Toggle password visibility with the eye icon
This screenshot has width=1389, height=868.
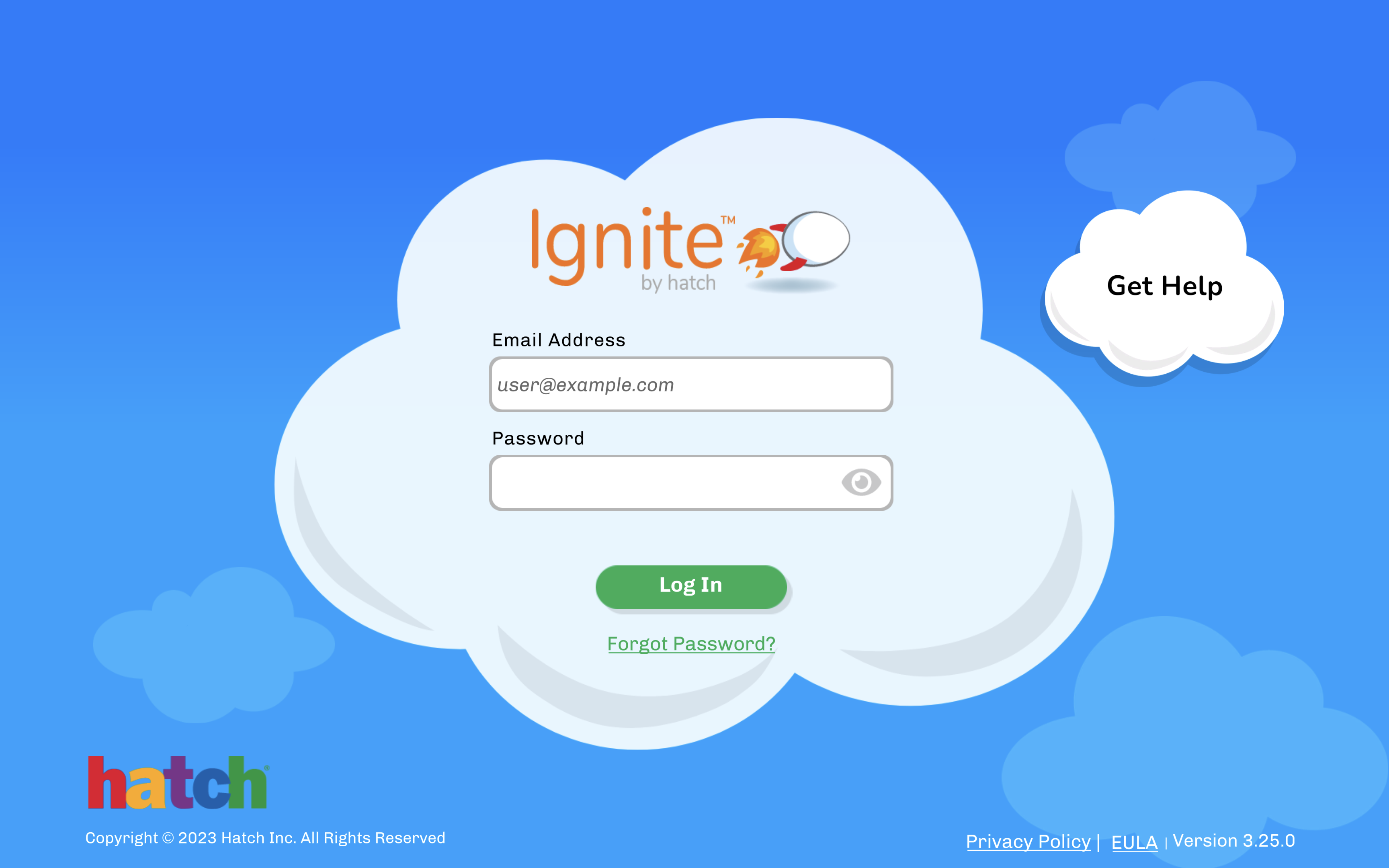[861, 482]
